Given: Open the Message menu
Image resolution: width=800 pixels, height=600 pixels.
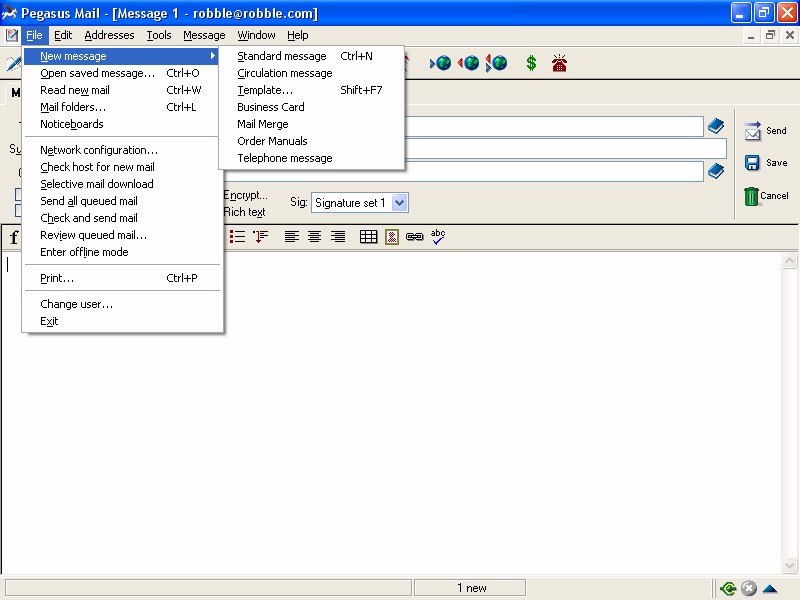Looking at the screenshot, I should tap(204, 35).
